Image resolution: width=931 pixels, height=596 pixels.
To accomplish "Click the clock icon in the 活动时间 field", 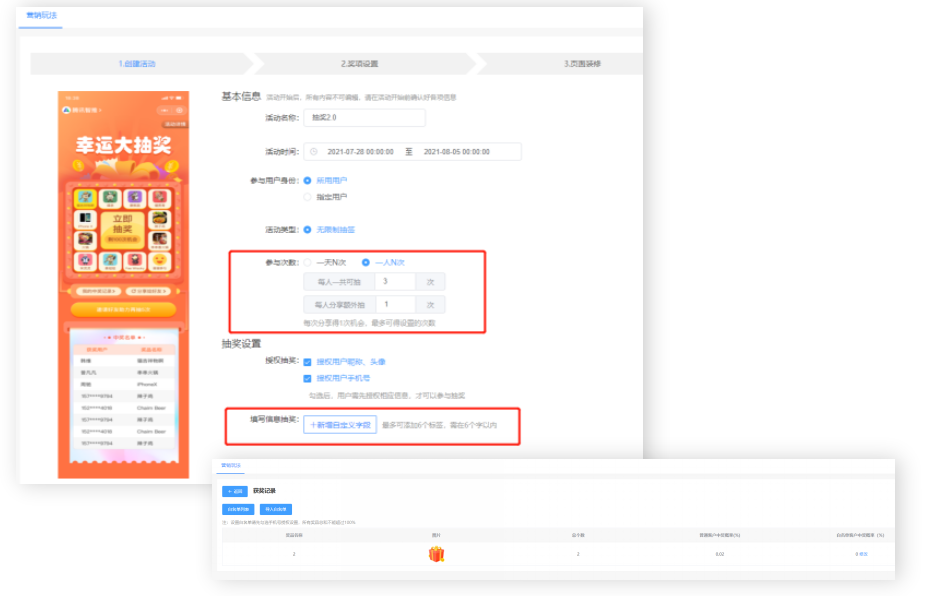I will (x=314, y=152).
